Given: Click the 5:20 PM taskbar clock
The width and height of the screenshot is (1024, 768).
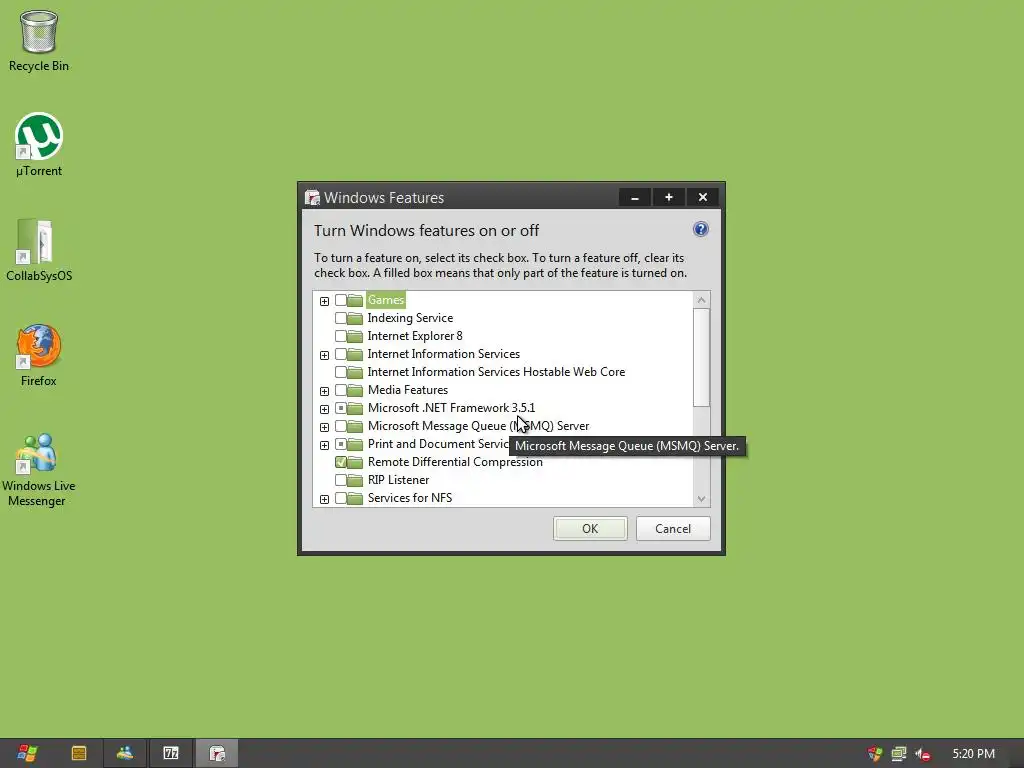Looking at the screenshot, I should coord(974,754).
